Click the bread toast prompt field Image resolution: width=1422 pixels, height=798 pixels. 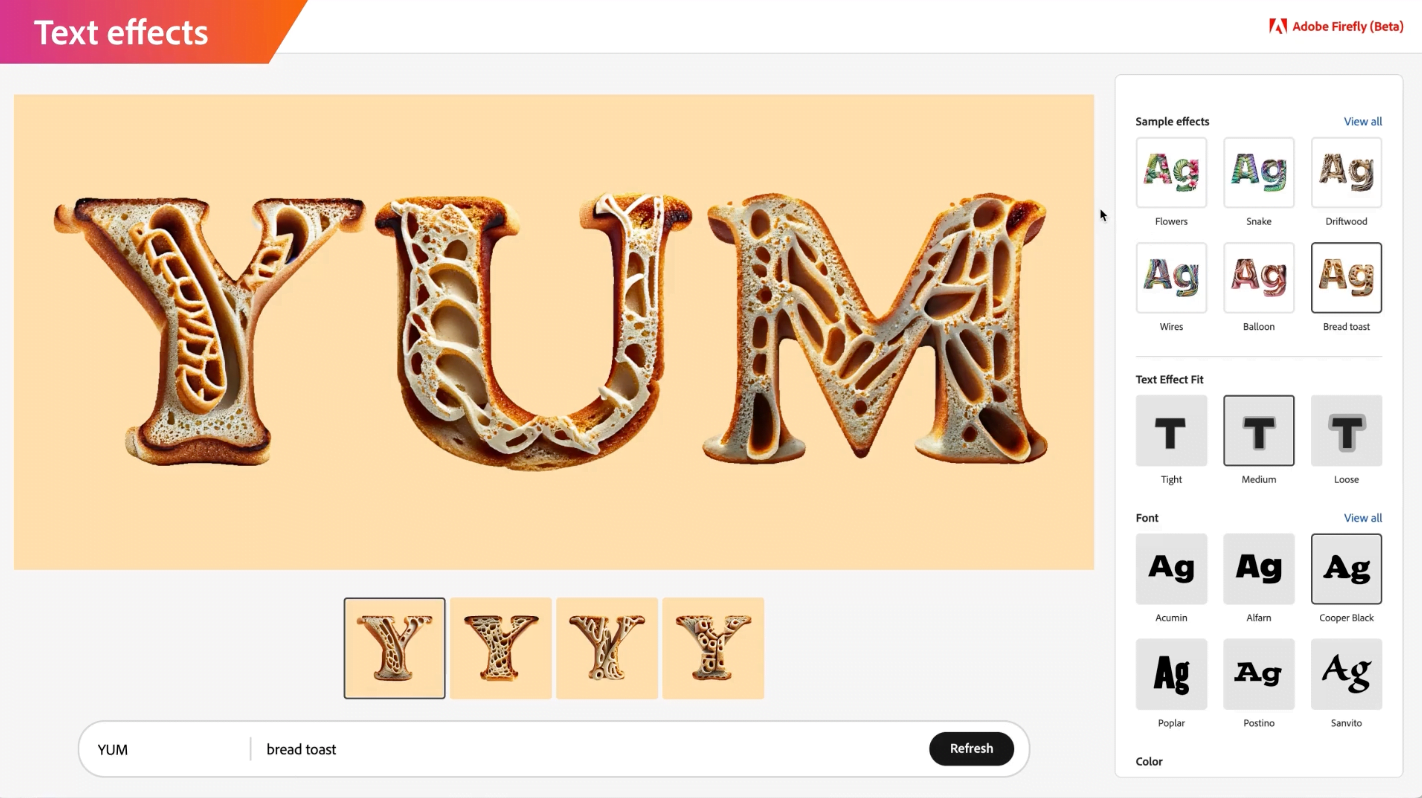click(x=590, y=749)
